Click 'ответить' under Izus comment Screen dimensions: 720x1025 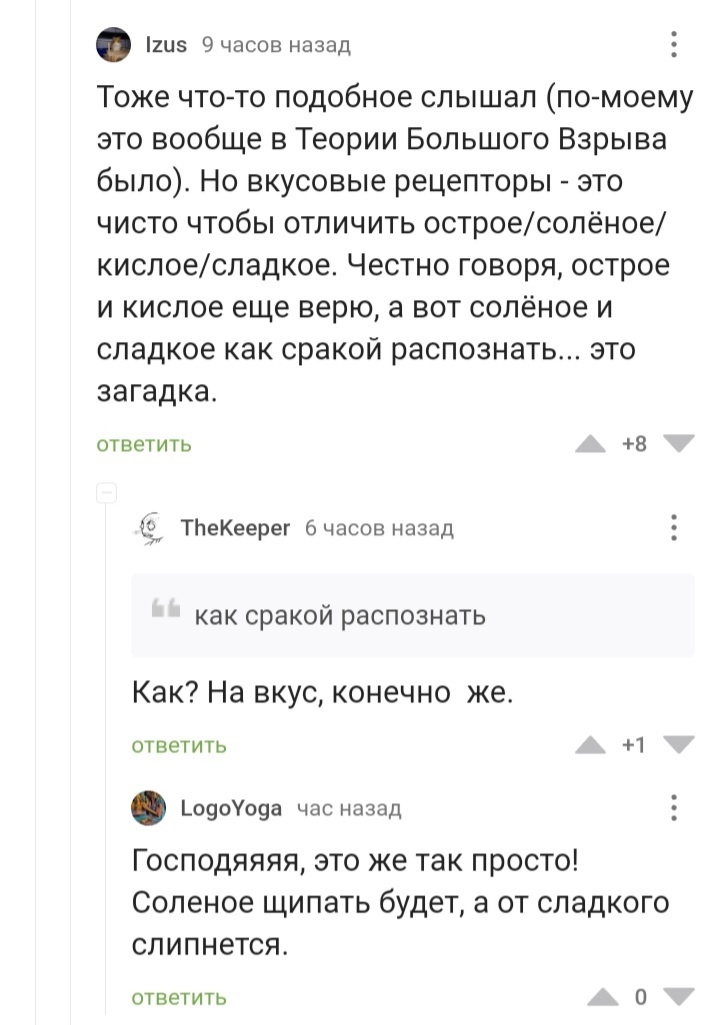pos(144,445)
